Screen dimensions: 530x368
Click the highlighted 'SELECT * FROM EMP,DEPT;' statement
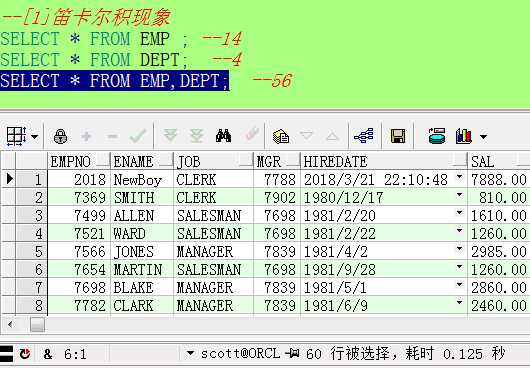pyautogui.click(x=115, y=81)
